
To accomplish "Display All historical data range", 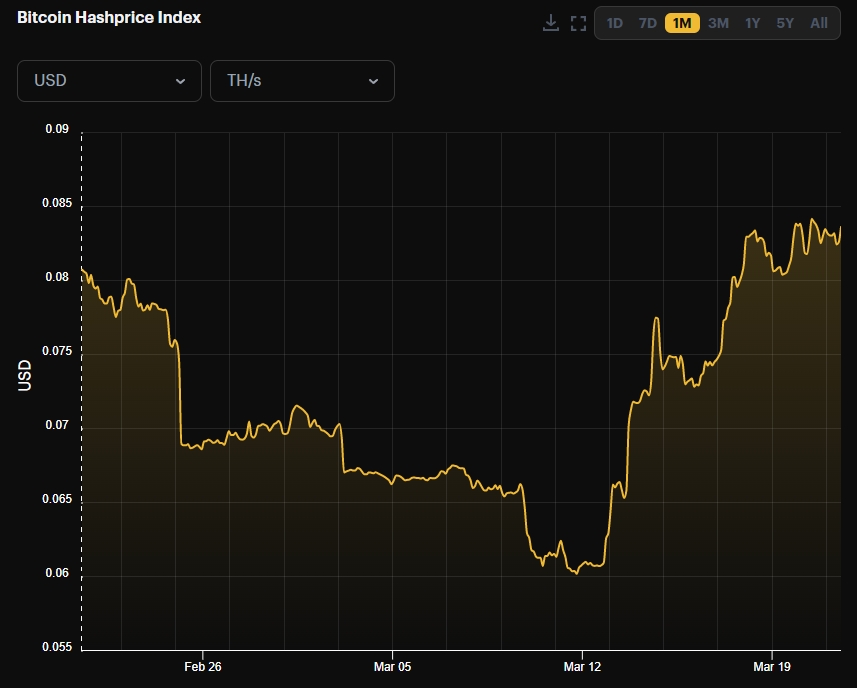I will point(819,23).
